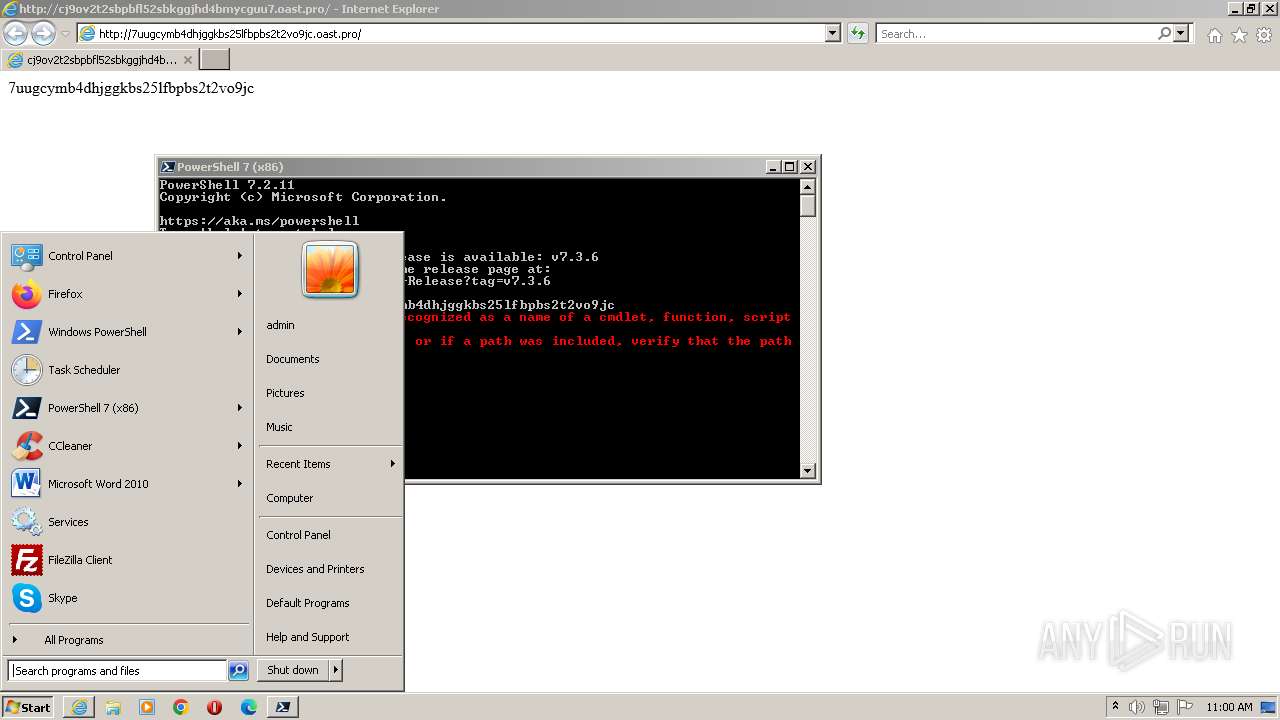Click the Skype icon in Start menu

(x=26, y=598)
